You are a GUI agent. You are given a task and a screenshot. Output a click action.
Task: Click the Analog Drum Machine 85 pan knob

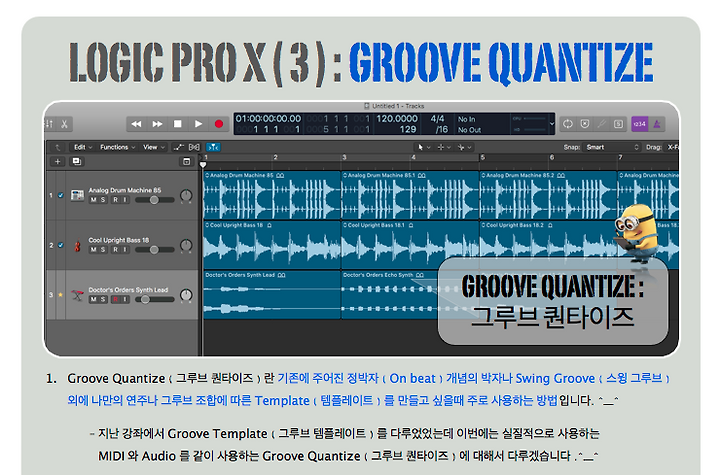pyautogui.click(x=186, y=196)
